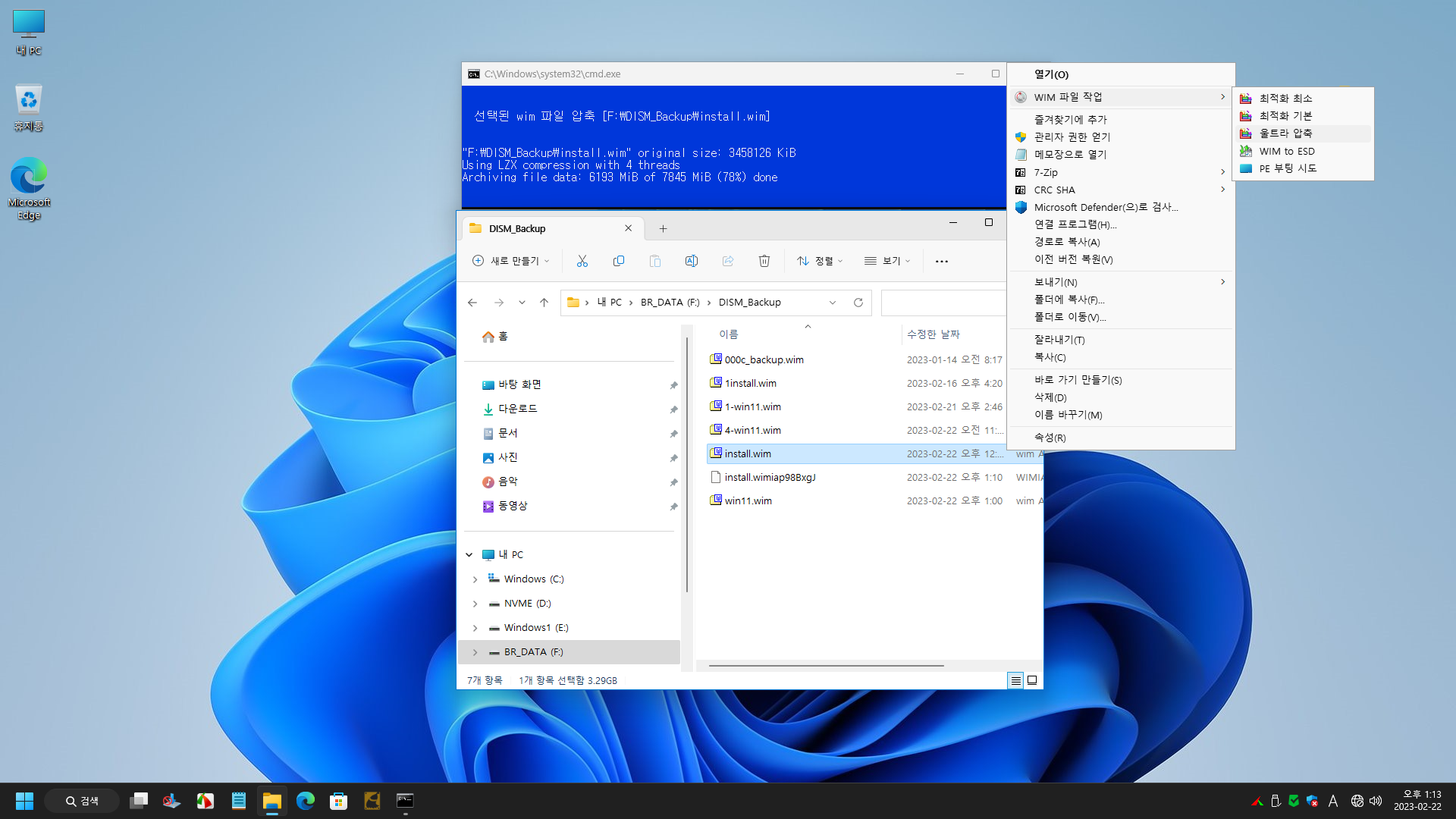
Task: Switch to details view icon in status bar
Action: pos(1015,680)
